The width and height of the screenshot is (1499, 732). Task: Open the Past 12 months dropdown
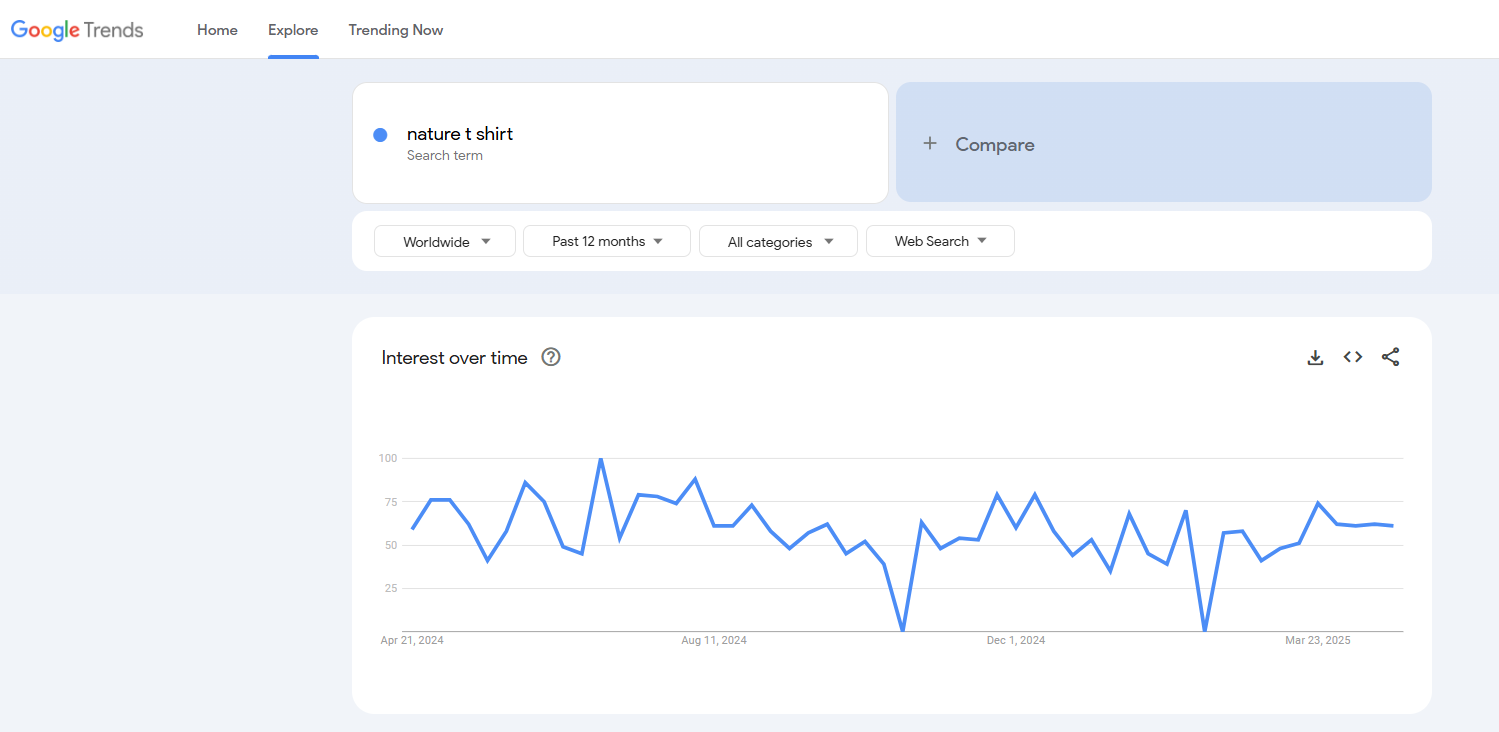(607, 241)
